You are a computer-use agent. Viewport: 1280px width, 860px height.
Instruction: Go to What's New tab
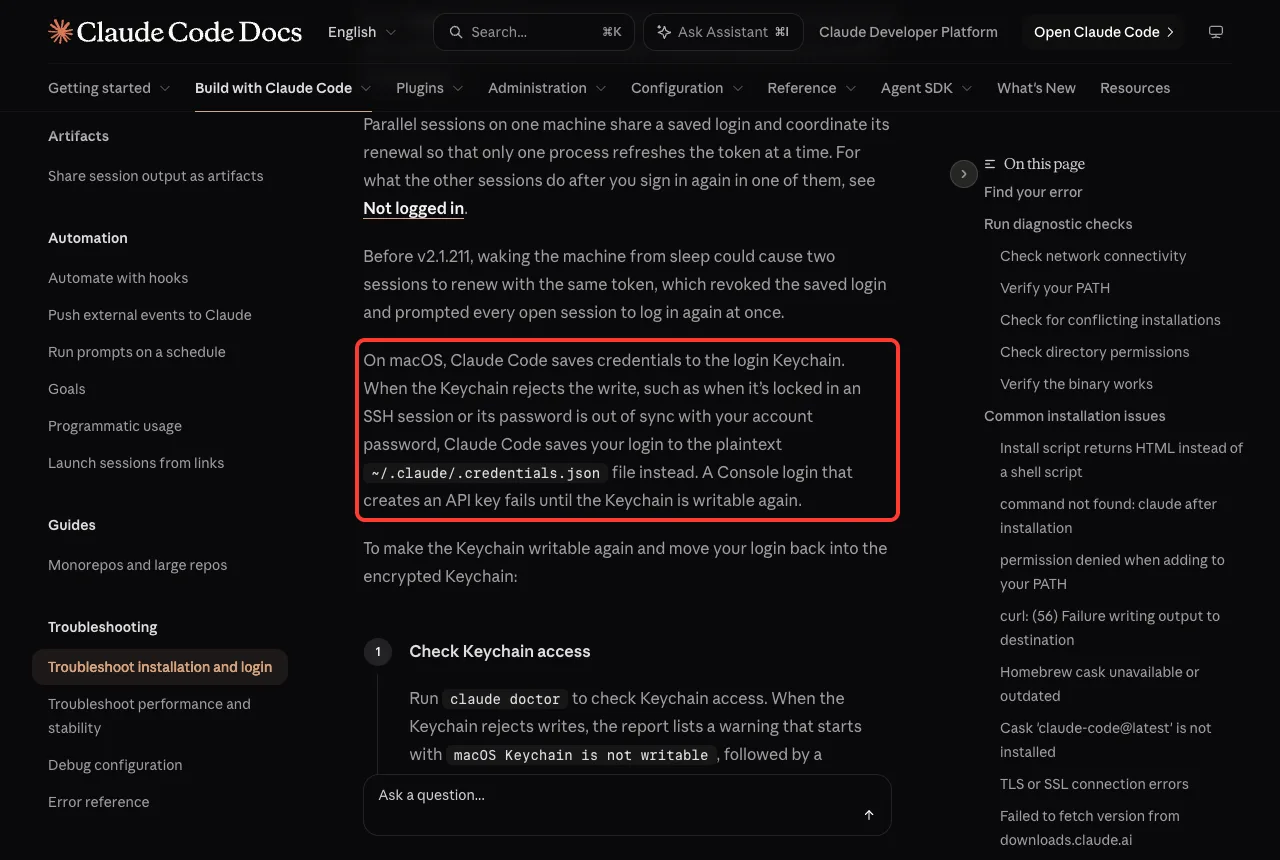(x=1036, y=88)
